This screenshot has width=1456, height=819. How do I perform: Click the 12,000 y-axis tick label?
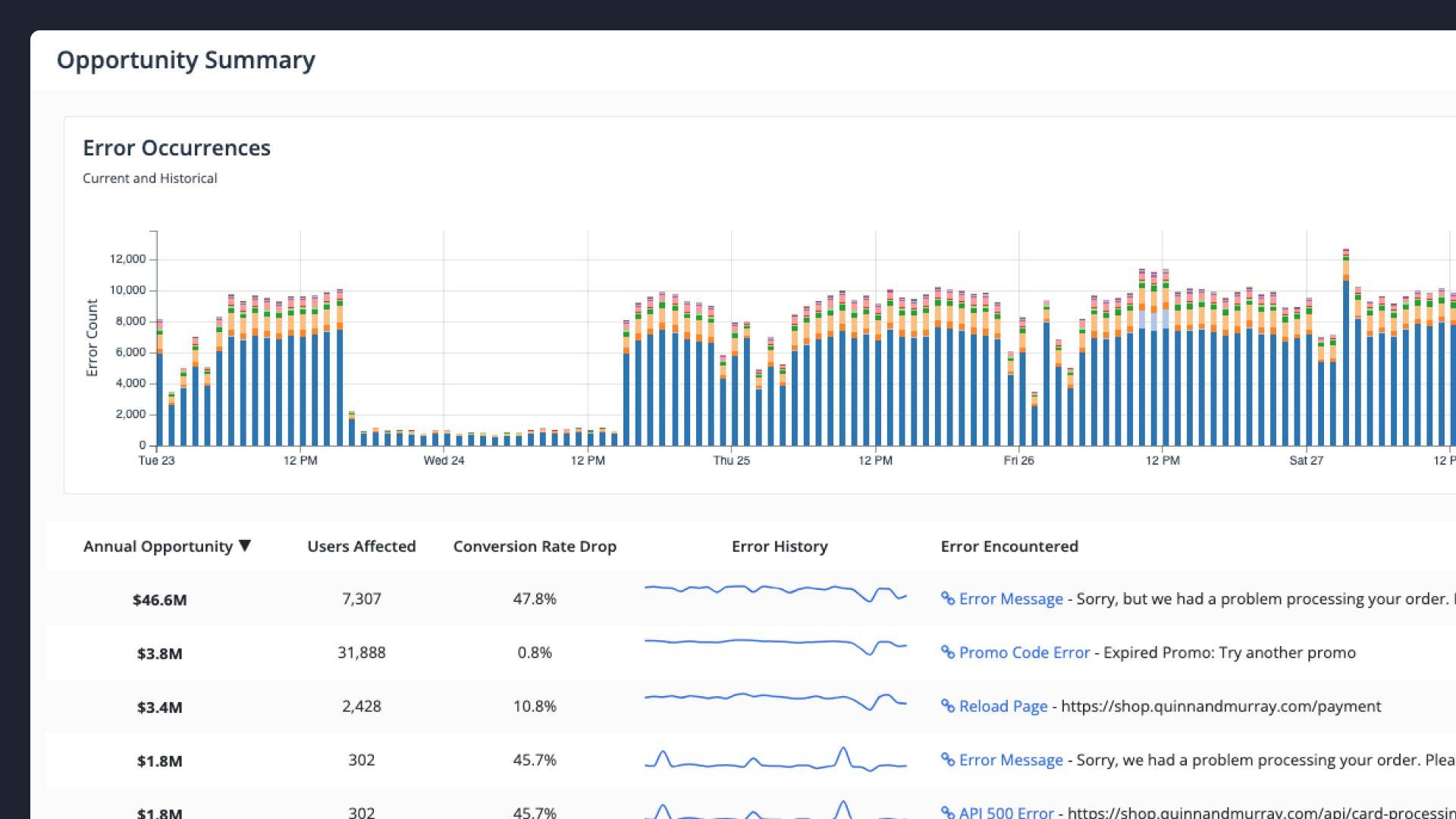click(127, 259)
